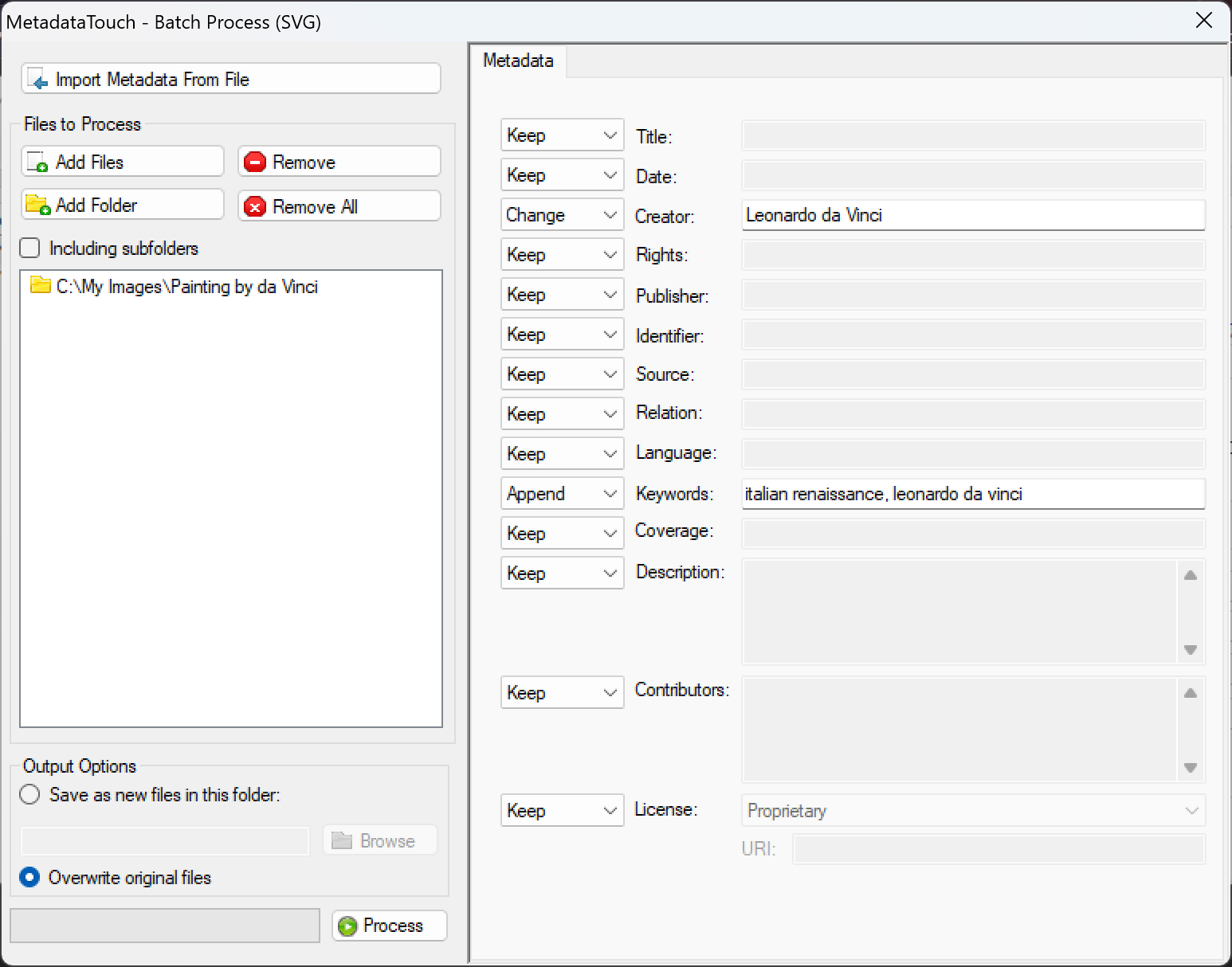Click the Import Metadata From File icon

point(37,80)
